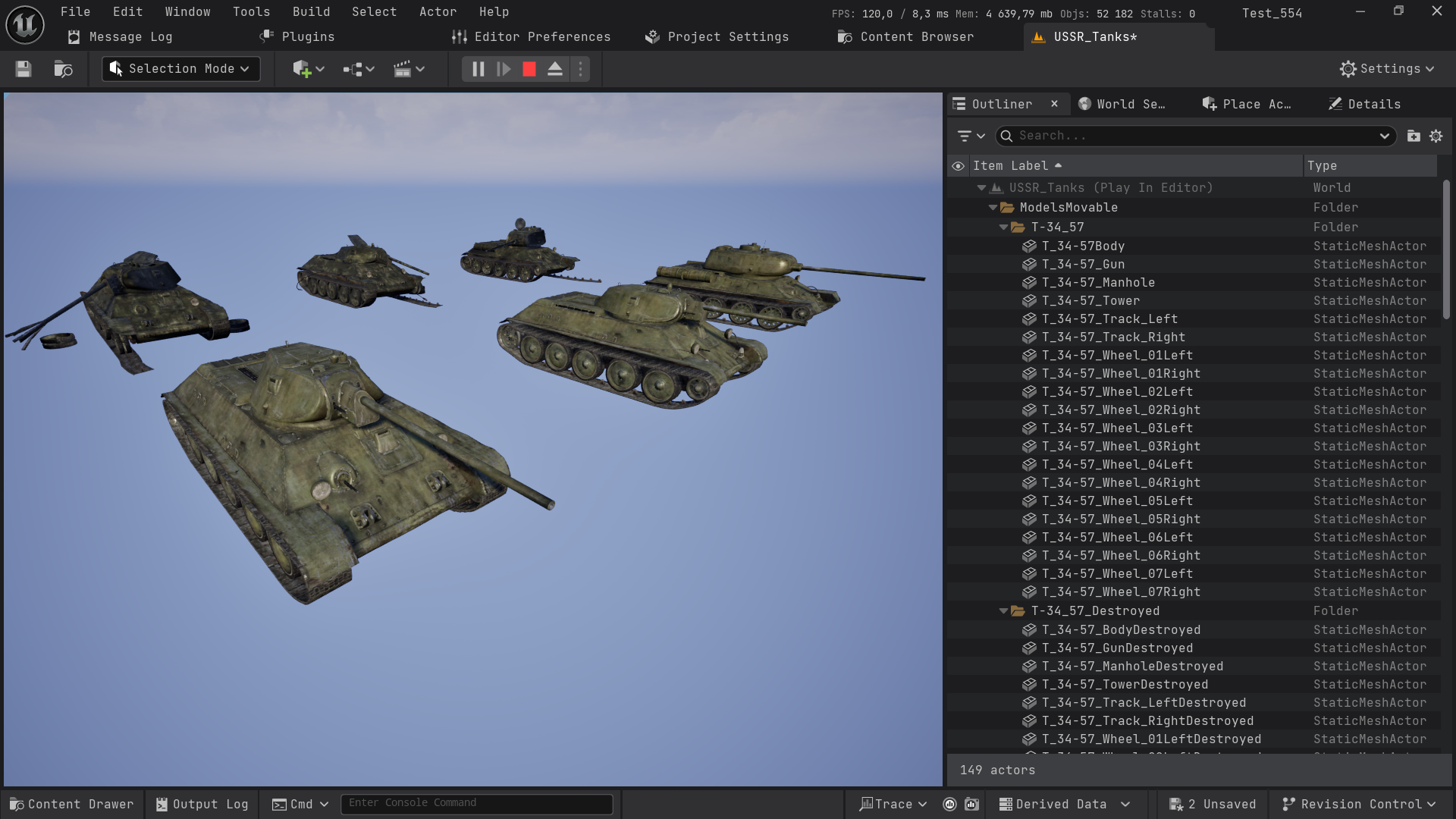Open the Outliner gear settings icon
This screenshot has height=819, width=1456.
1436,136
